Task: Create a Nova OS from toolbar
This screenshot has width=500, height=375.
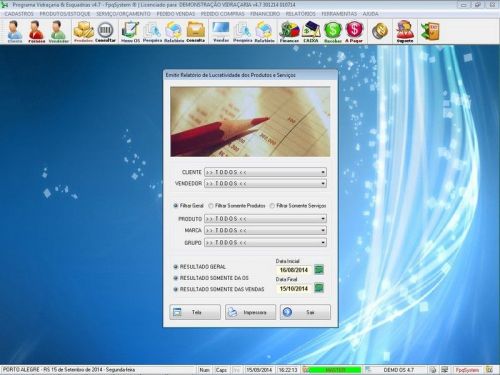Action: 130,32
